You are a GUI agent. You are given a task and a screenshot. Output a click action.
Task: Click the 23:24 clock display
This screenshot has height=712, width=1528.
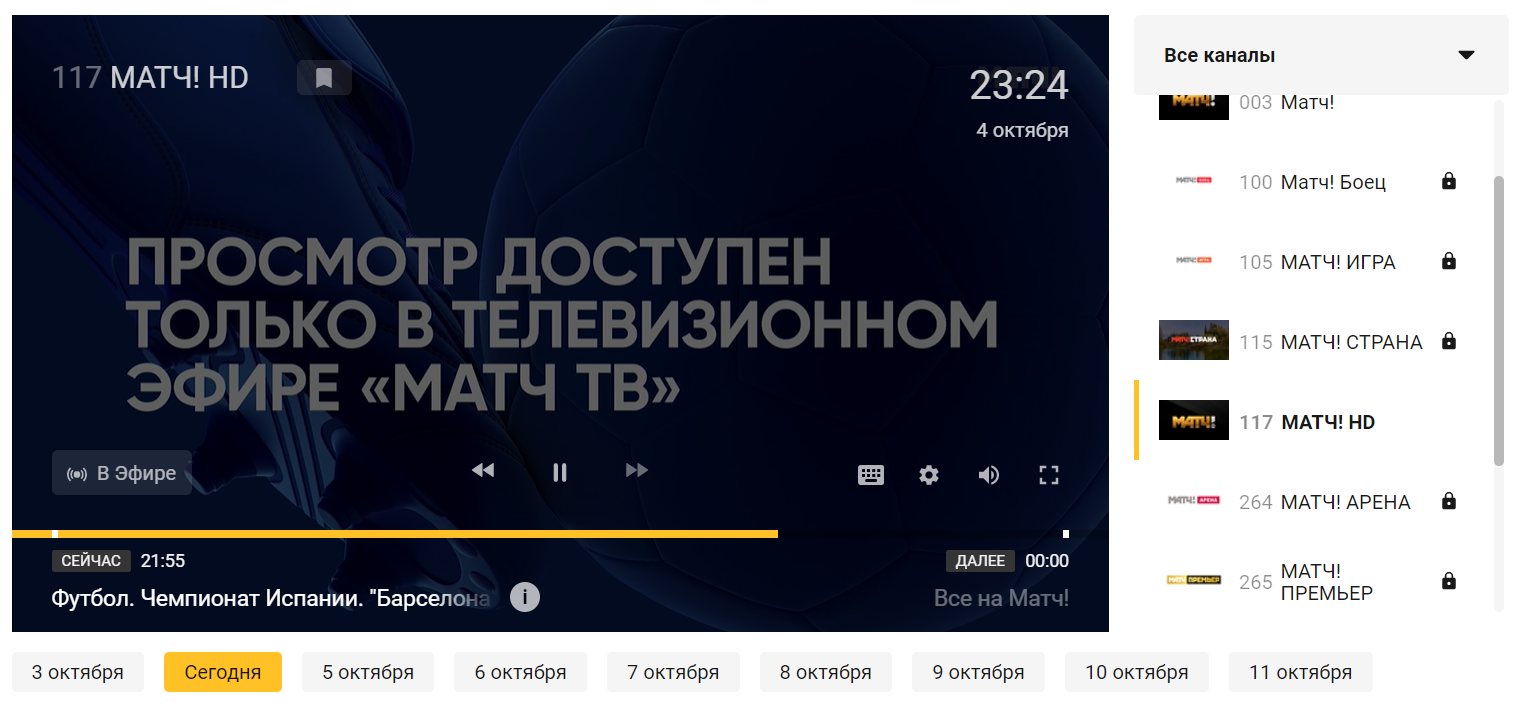coord(1019,86)
